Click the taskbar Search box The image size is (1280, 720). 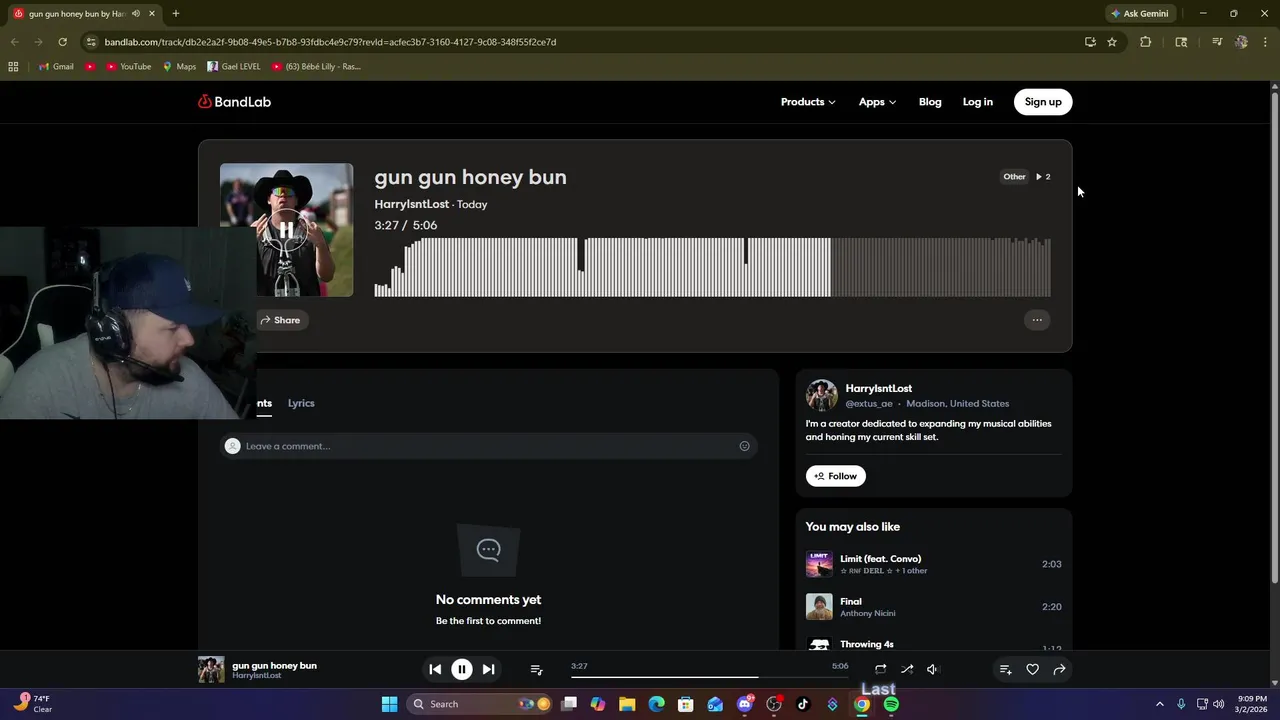click(x=480, y=704)
